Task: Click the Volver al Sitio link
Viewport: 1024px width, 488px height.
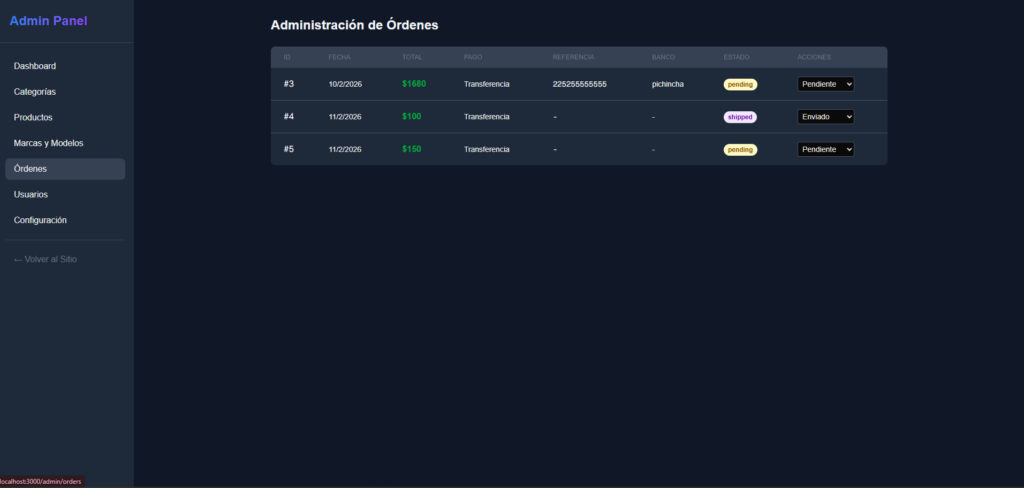Action: [45, 259]
